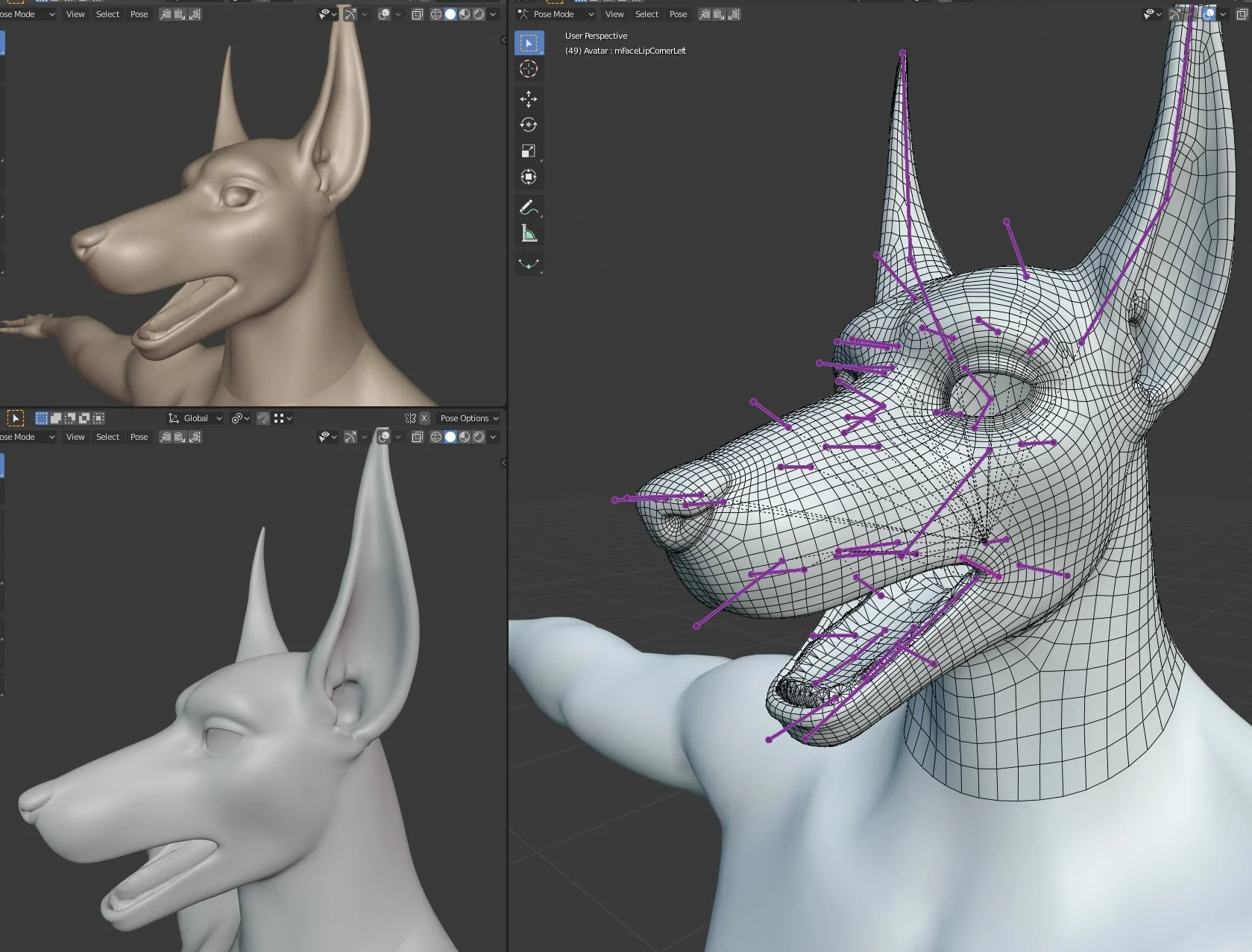1252x952 pixels.
Task: Expand sidebar arrow of top-left viewport
Action: pos(503,40)
